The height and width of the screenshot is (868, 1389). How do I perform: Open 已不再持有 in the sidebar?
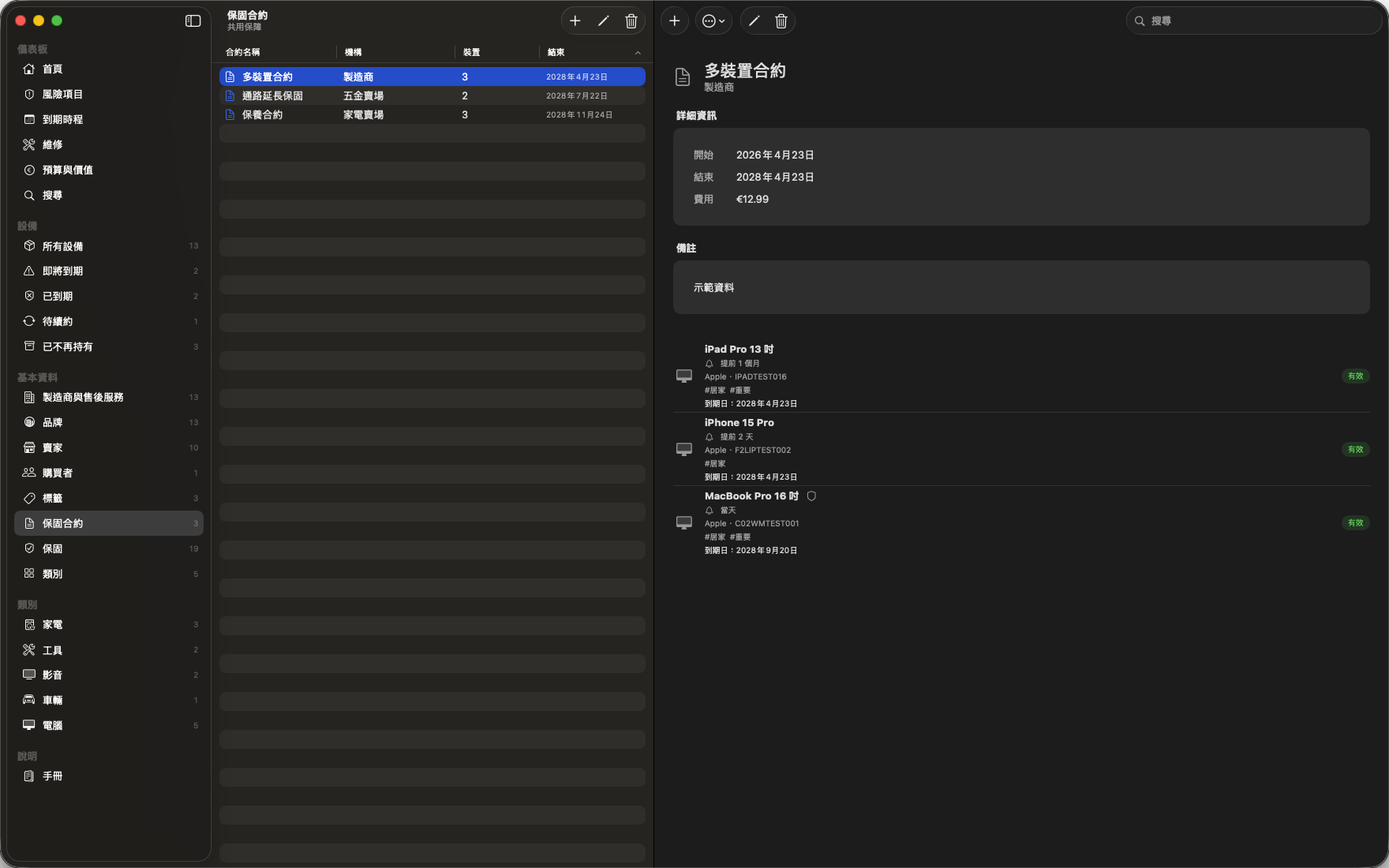click(x=109, y=347)
